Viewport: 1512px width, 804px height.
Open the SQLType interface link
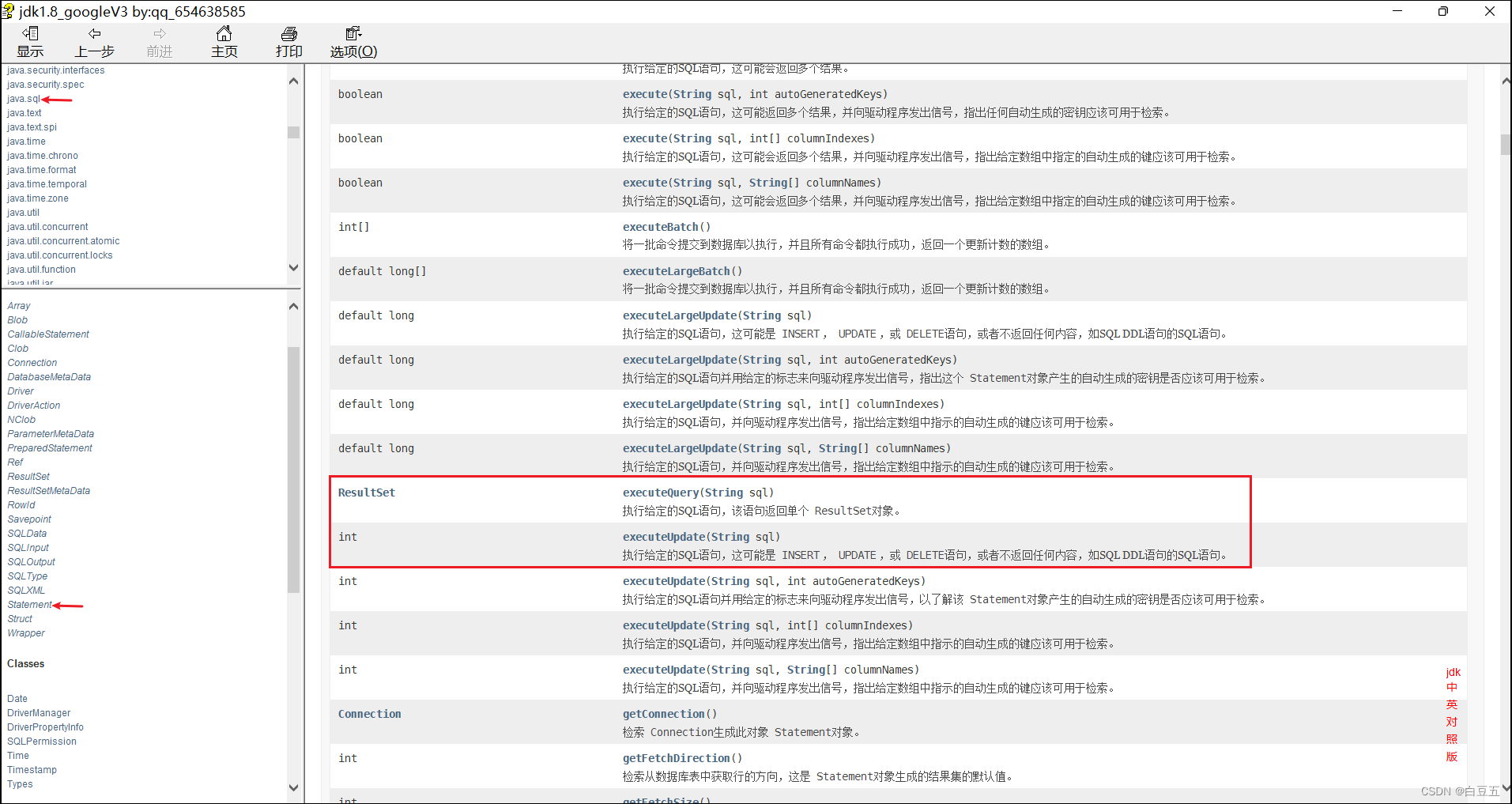coord(28,576)
